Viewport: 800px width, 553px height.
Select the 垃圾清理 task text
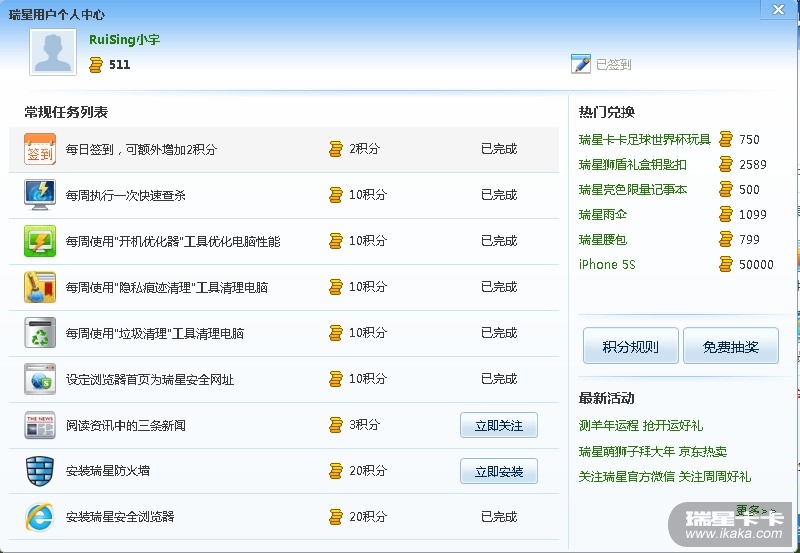[x=155, y=333]
